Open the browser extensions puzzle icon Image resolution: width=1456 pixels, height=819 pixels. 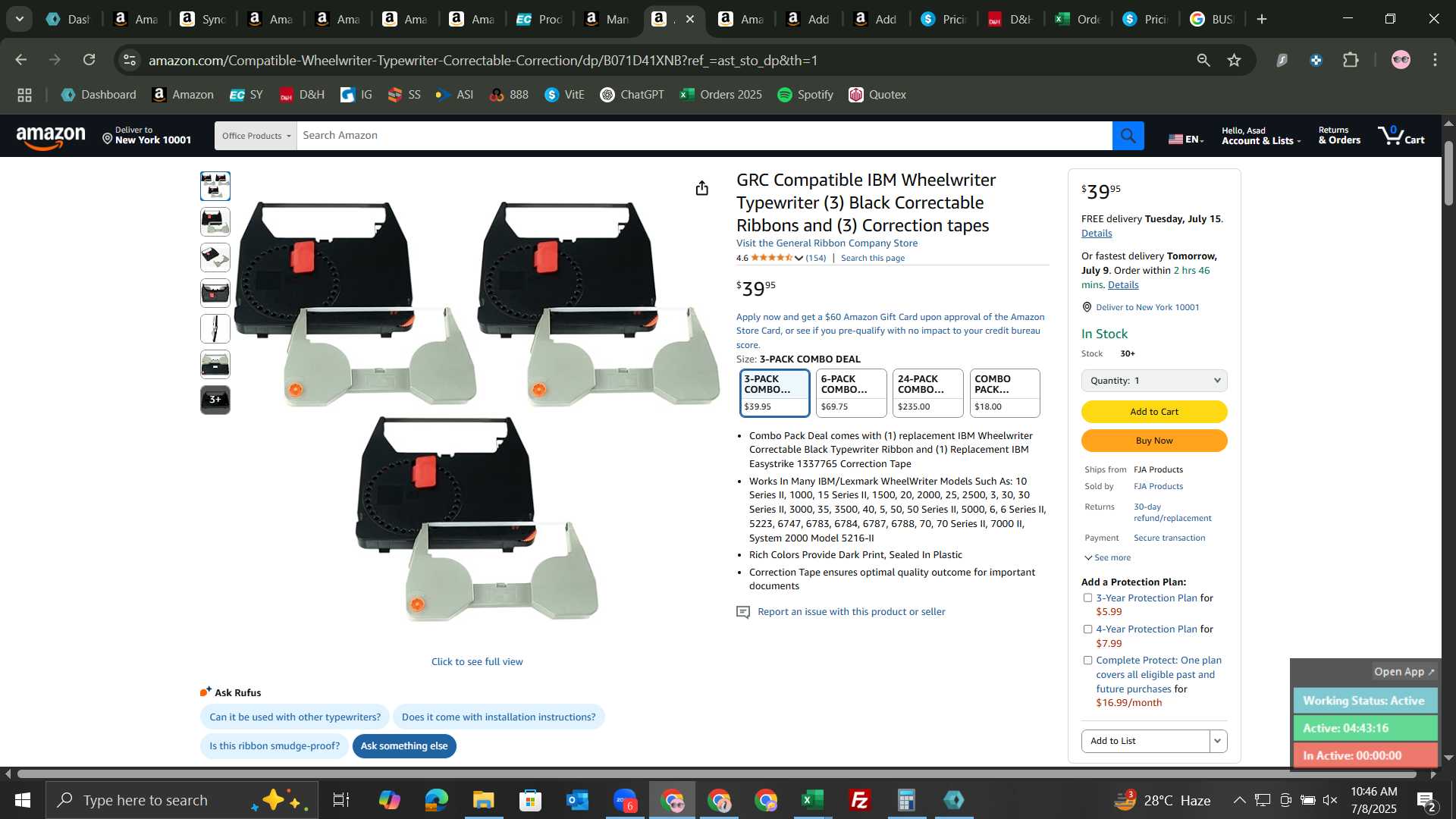pos(1351,60)
